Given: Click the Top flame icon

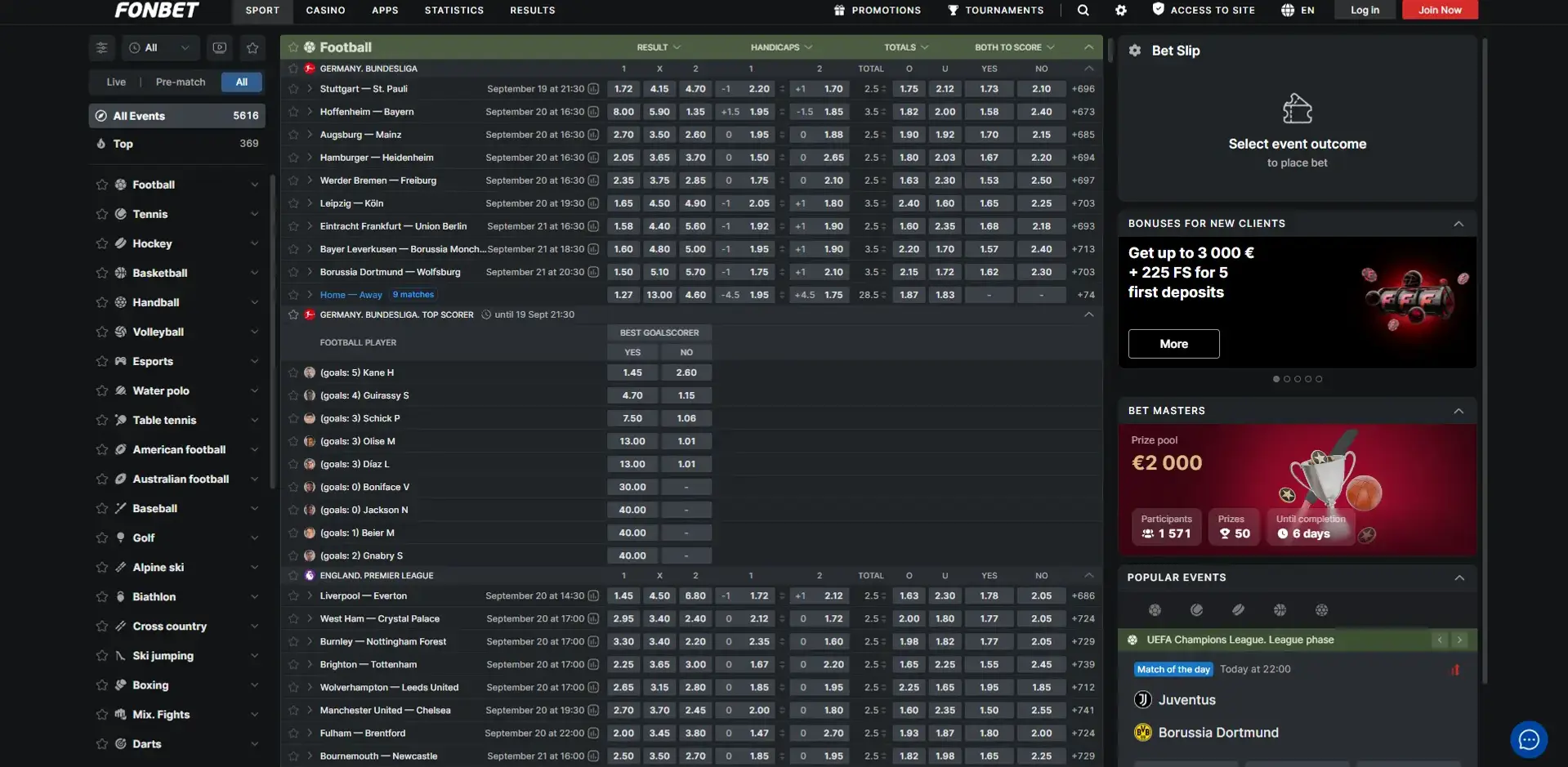Looking at the screenshot, I should pyautogui.click(x=101, y=144).
